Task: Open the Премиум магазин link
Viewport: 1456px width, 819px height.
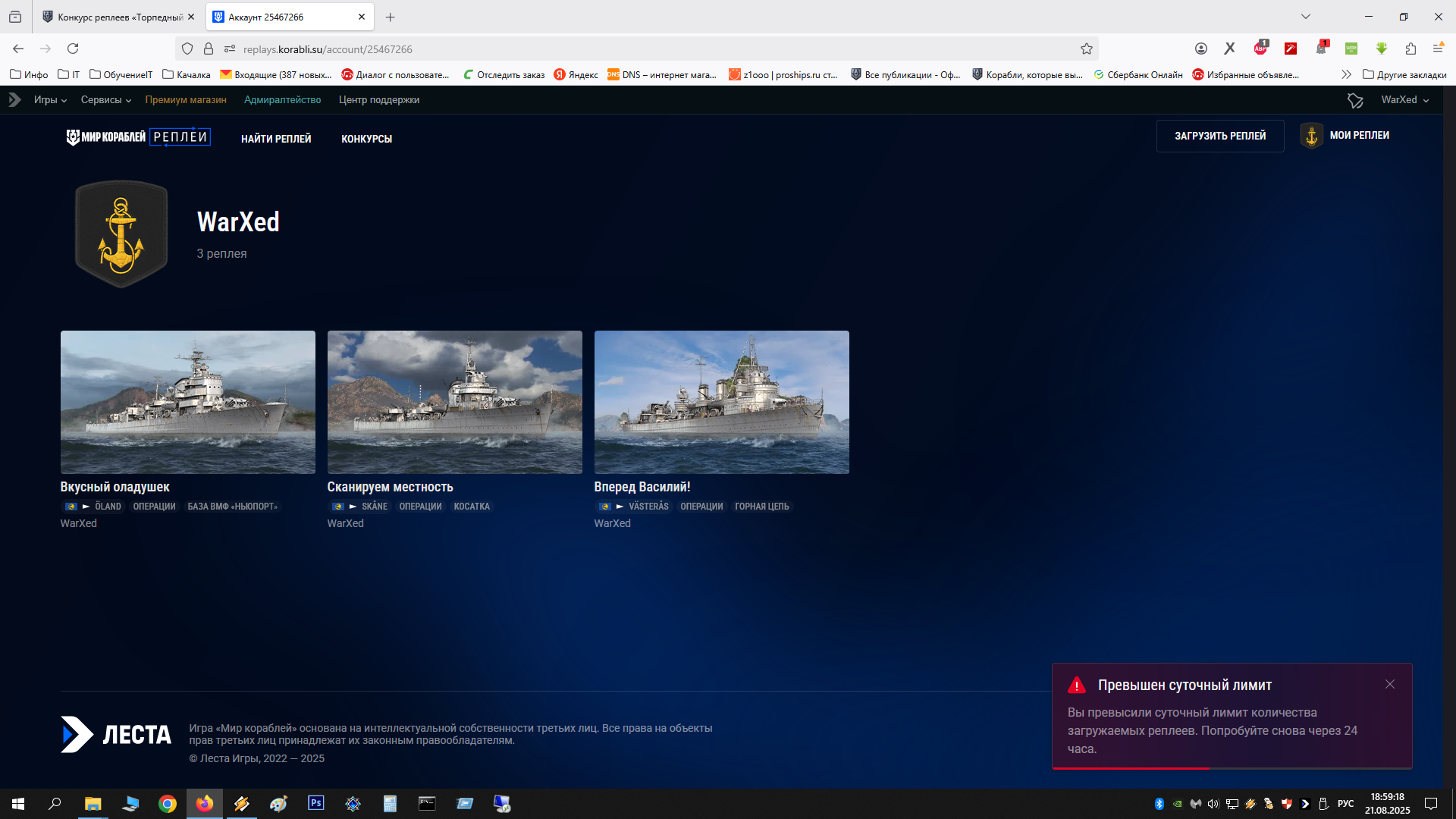Action: pos(186,100)
